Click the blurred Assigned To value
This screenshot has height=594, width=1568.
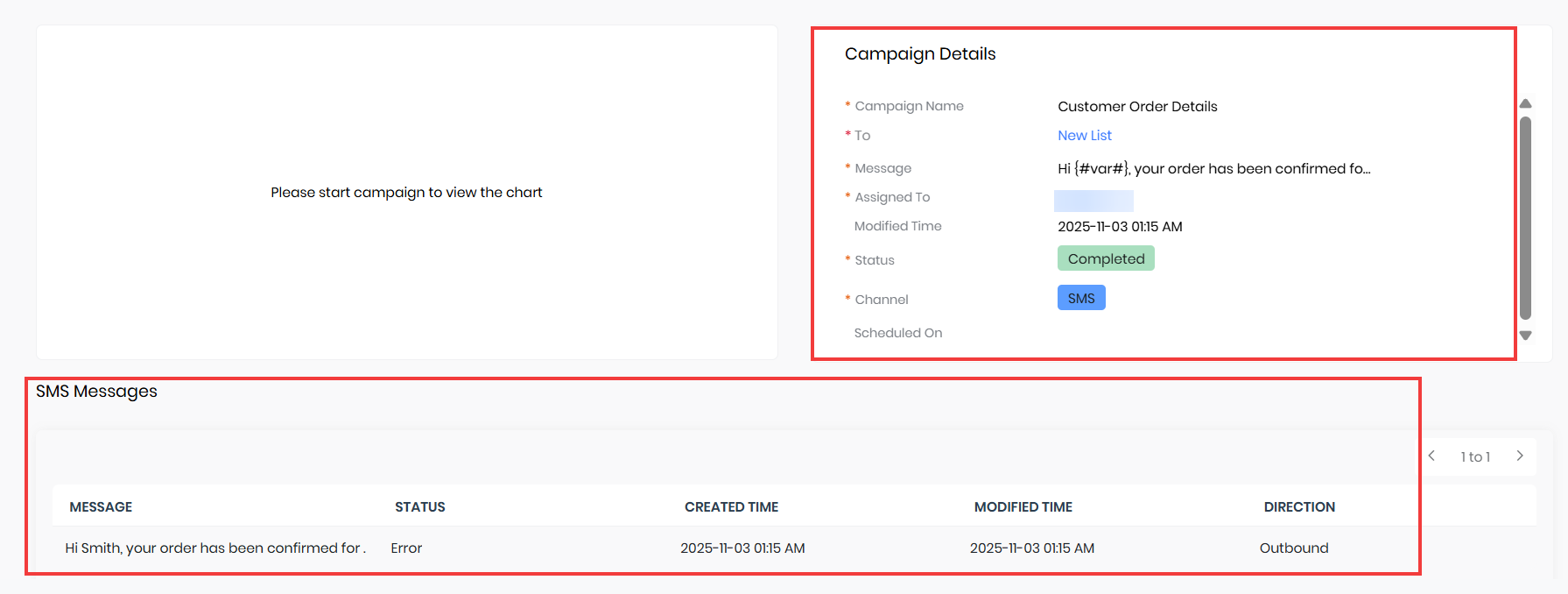(x=1093, y=201)
